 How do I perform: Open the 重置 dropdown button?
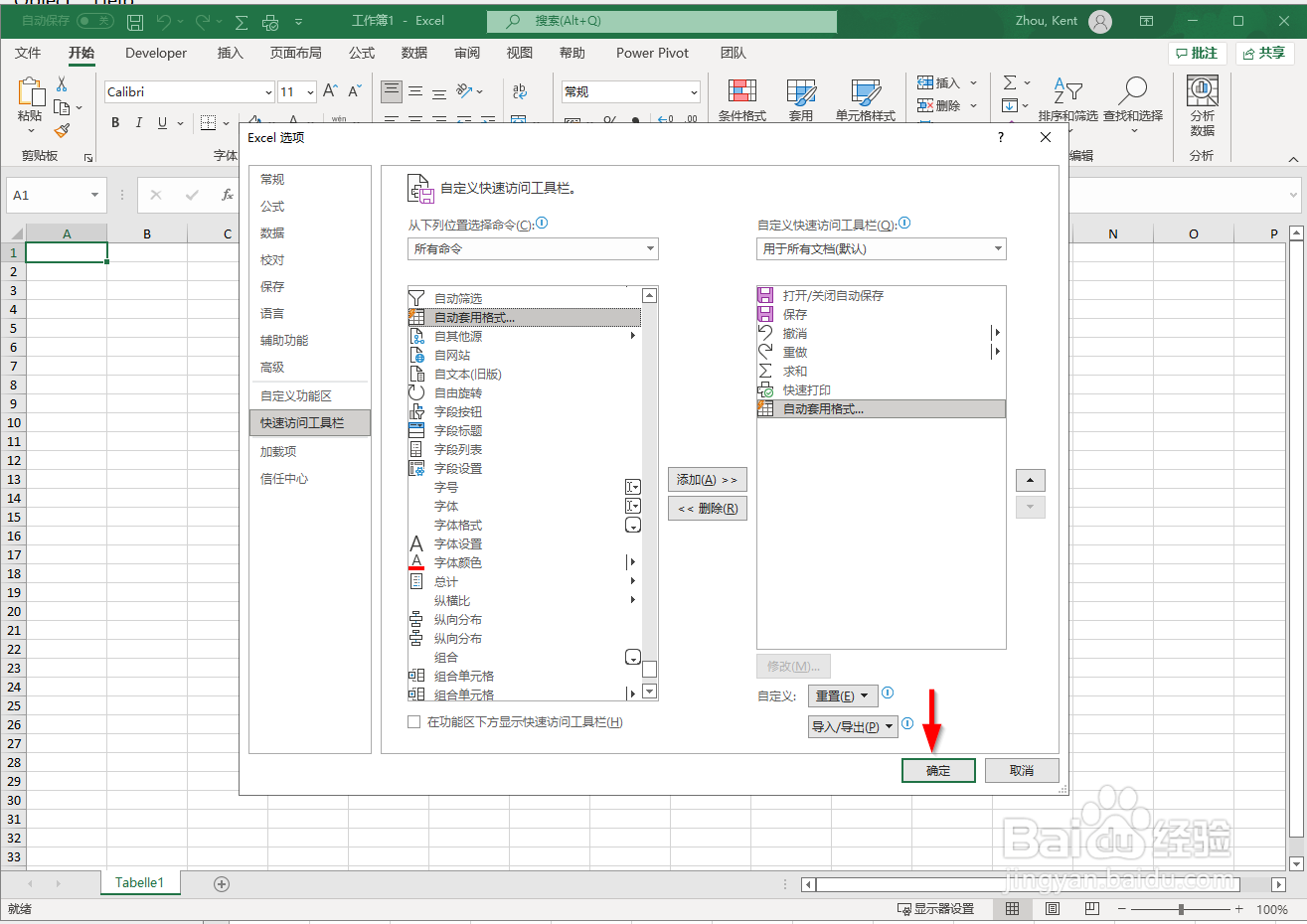tap(842, 695)
